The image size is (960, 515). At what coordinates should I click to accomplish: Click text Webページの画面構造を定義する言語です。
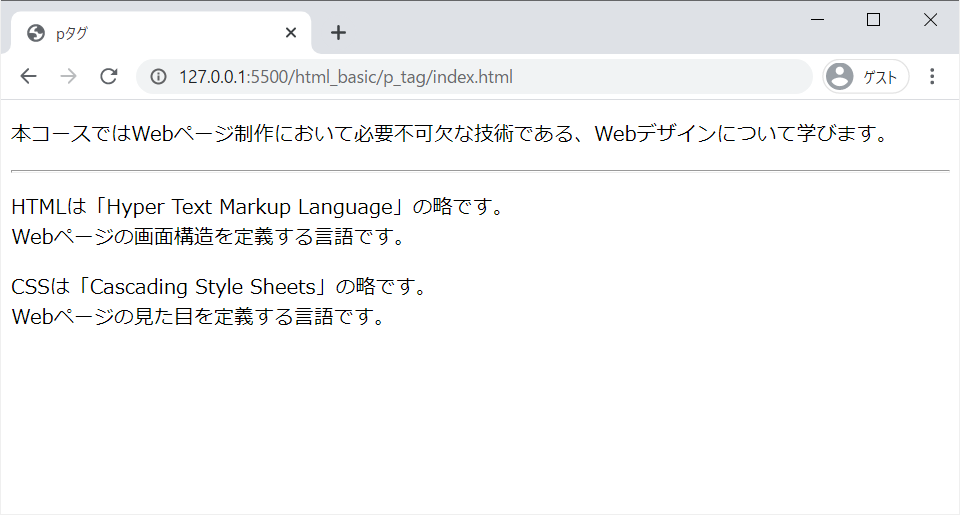[x=209, y=236]
